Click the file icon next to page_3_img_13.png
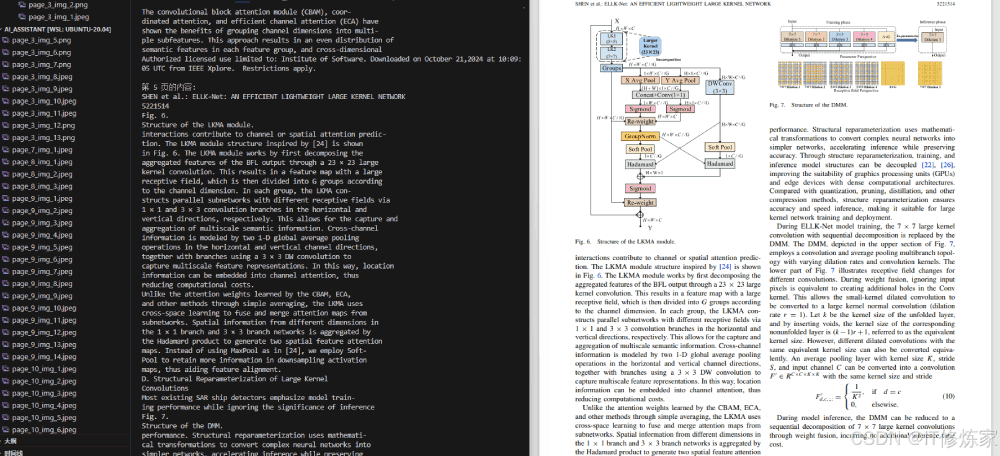Screen dimensions: 1000x456 tap(6, 137)
